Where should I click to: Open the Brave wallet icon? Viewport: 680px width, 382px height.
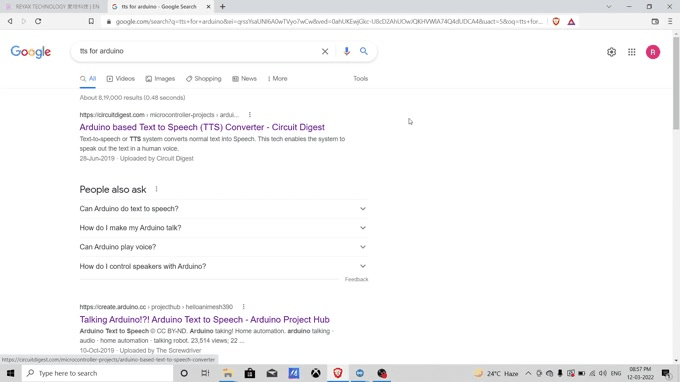coord(655,21)
